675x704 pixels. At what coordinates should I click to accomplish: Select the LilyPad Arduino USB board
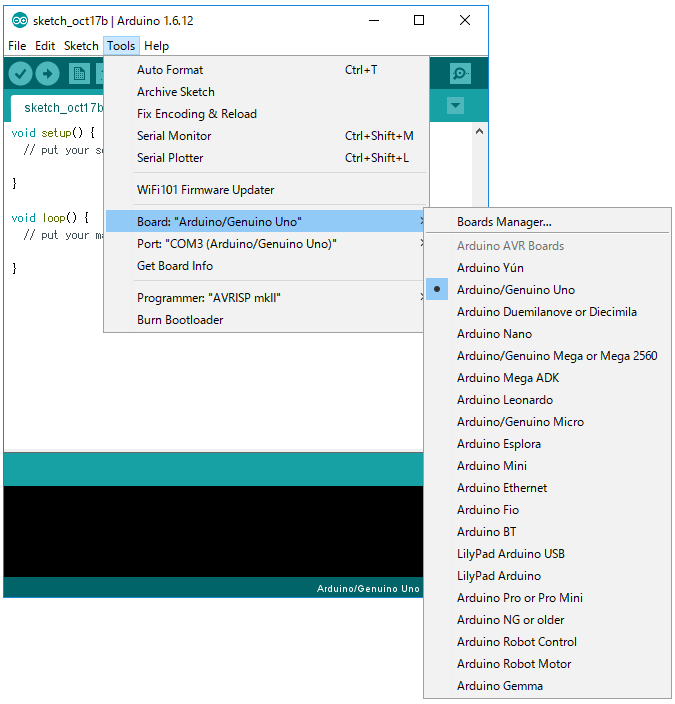click(x=547, y=554)
